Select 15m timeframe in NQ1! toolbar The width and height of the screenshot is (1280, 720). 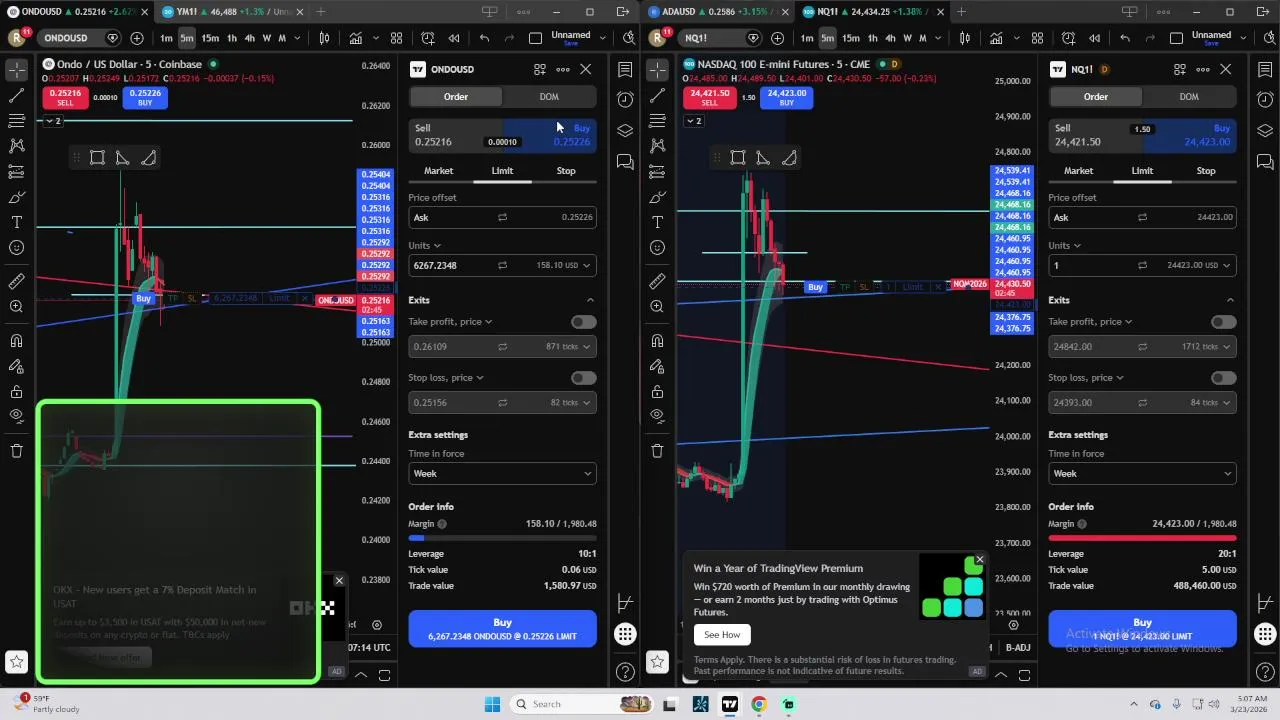click(850, 38)
